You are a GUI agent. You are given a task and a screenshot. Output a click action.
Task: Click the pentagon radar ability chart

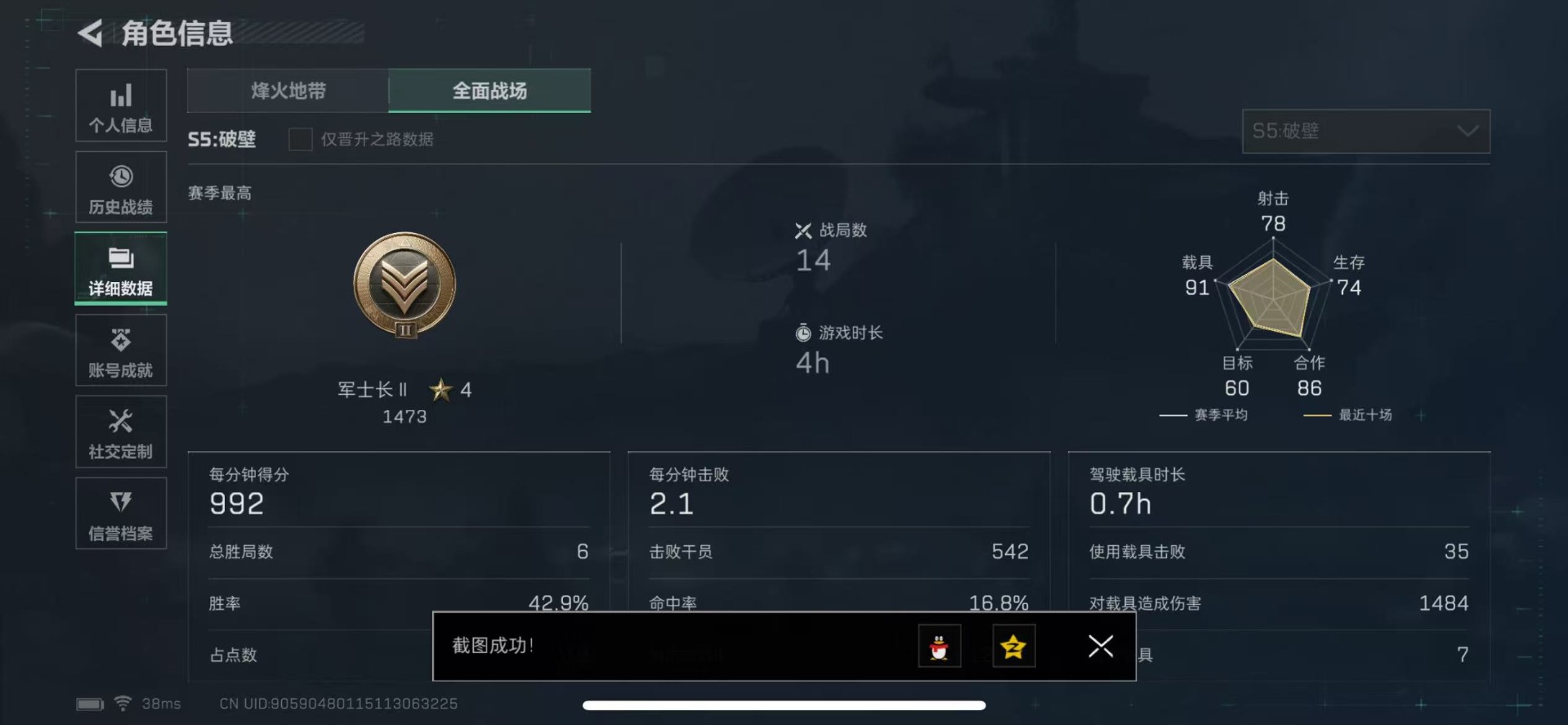tap(1272, 296)
